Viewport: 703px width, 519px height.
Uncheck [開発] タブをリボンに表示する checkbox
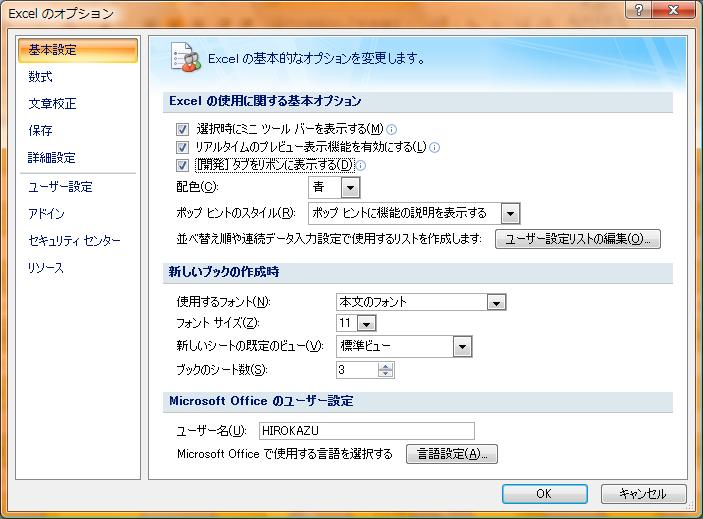click(182, 165)
